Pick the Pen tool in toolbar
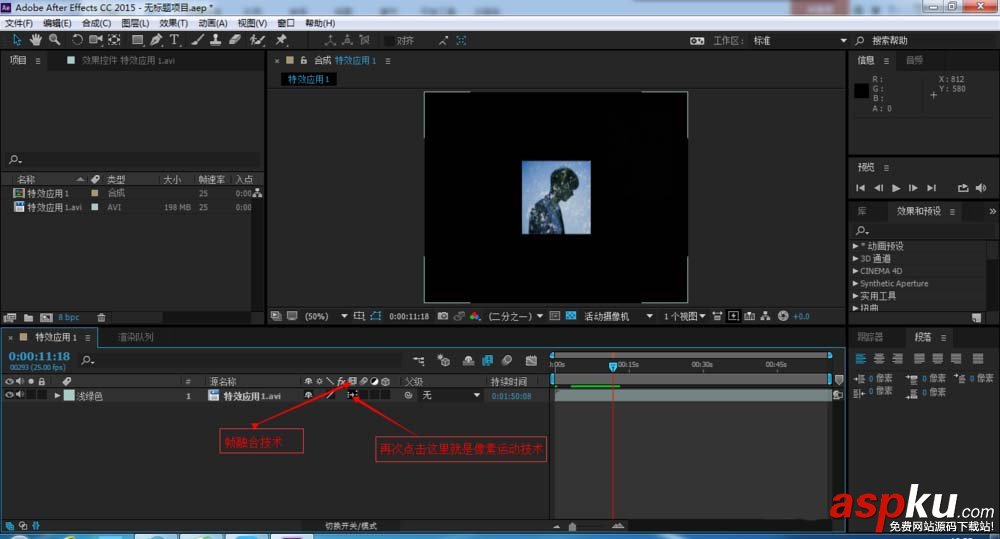Screen dimensions: 1000x539 point(156,40)
